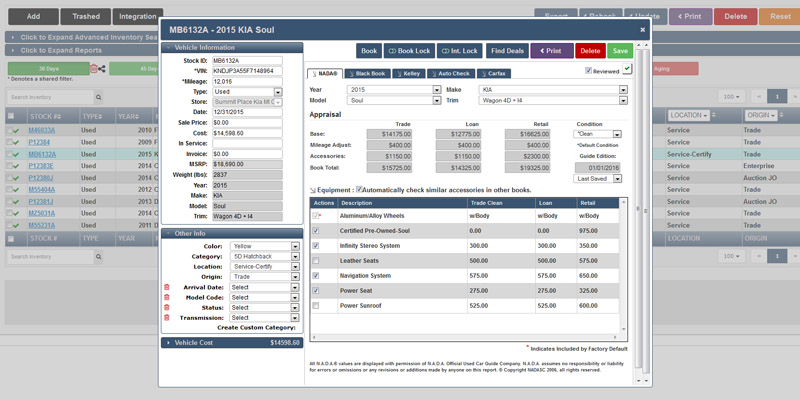
Task: Open the Trim dropdown Wagon 4D
Action: tap(553, 101)
